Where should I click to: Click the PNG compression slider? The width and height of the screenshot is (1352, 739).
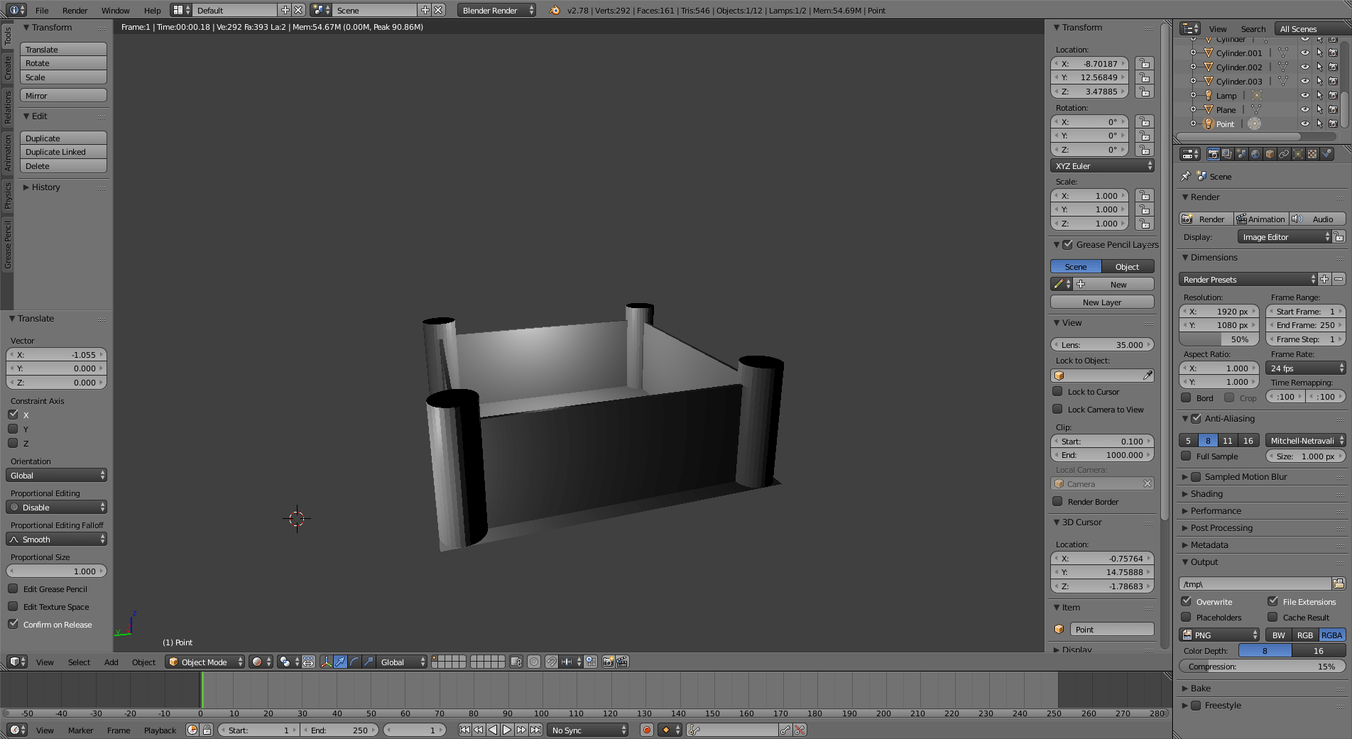click(x=1262, y=666)
